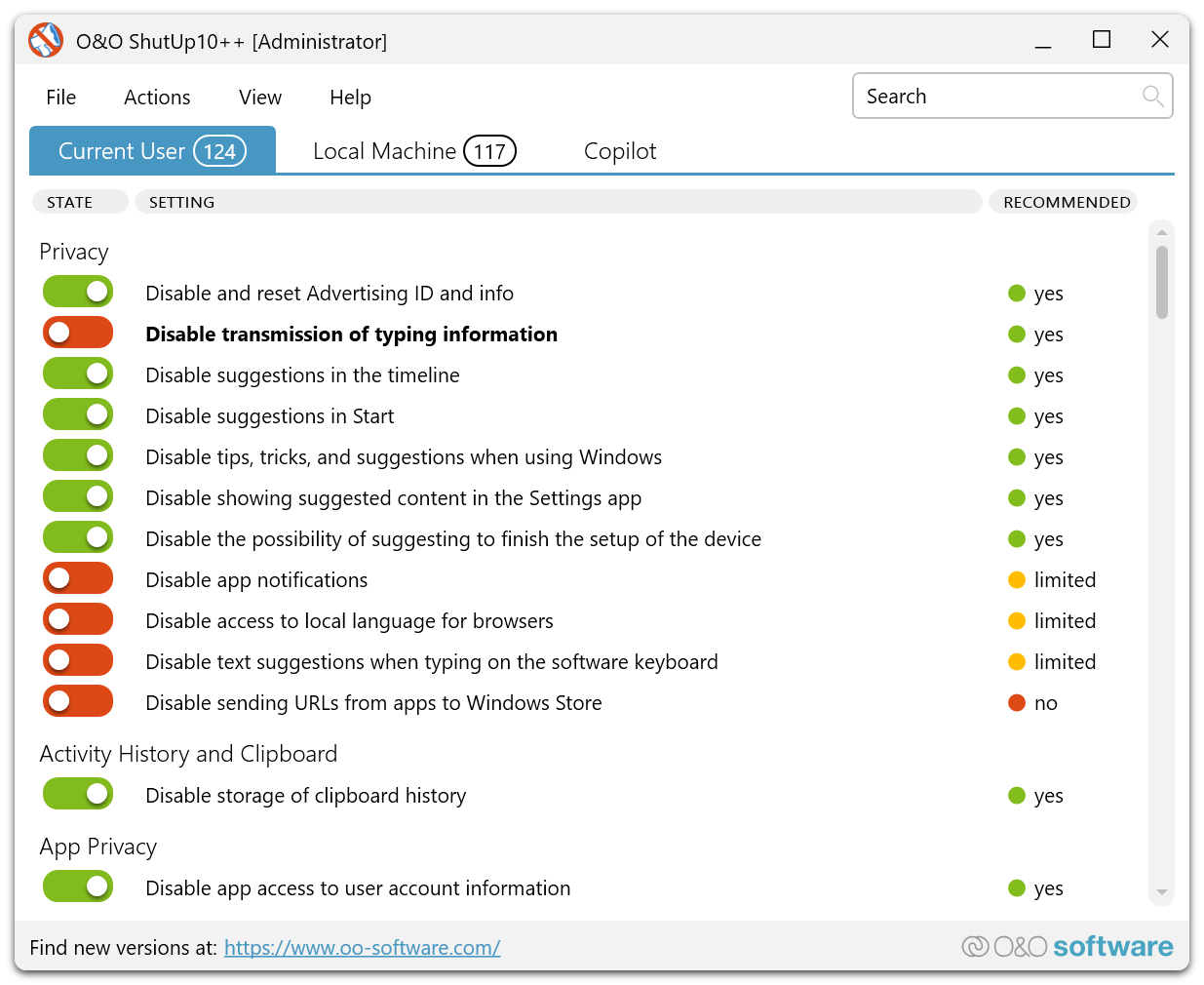Image resolution: width=1204 pixels, height=985 pixels.
Task: Click red dot for sending URLs setting
Action: [1017, 703]
